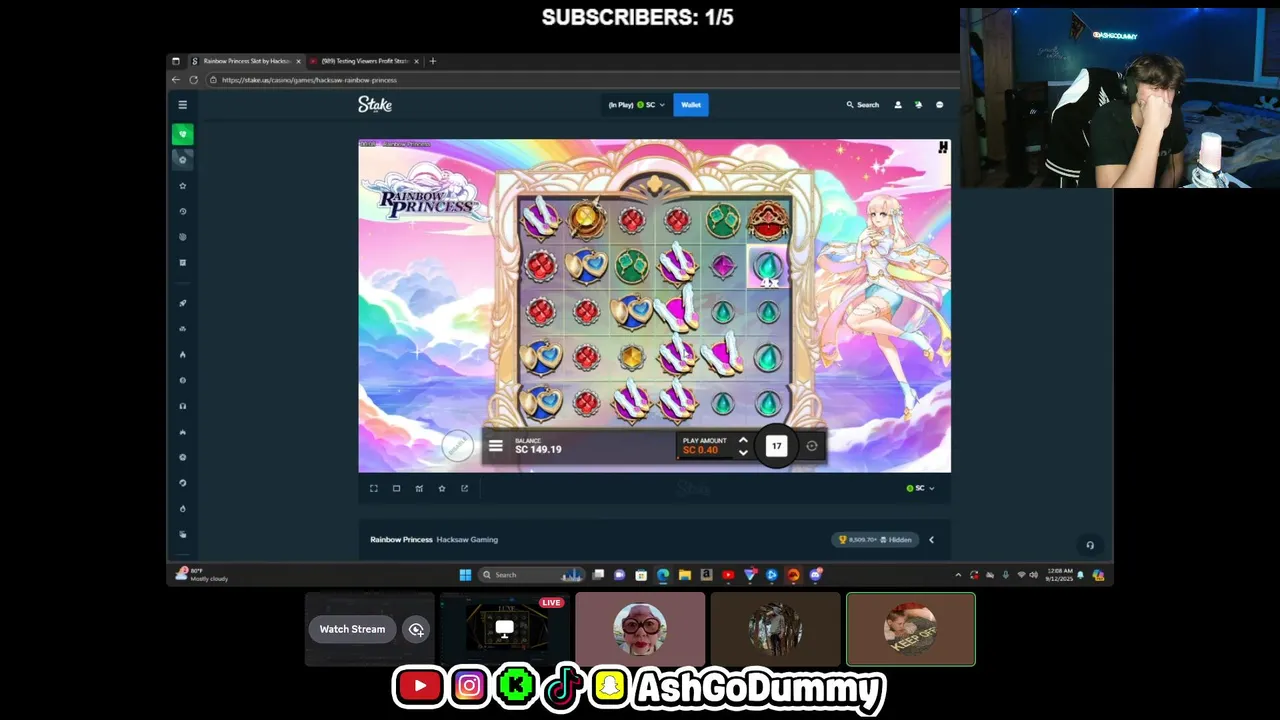Open the volume control in system tray
The width and height of the screenshot is (1280, 720).
(x=1033, y=575)
